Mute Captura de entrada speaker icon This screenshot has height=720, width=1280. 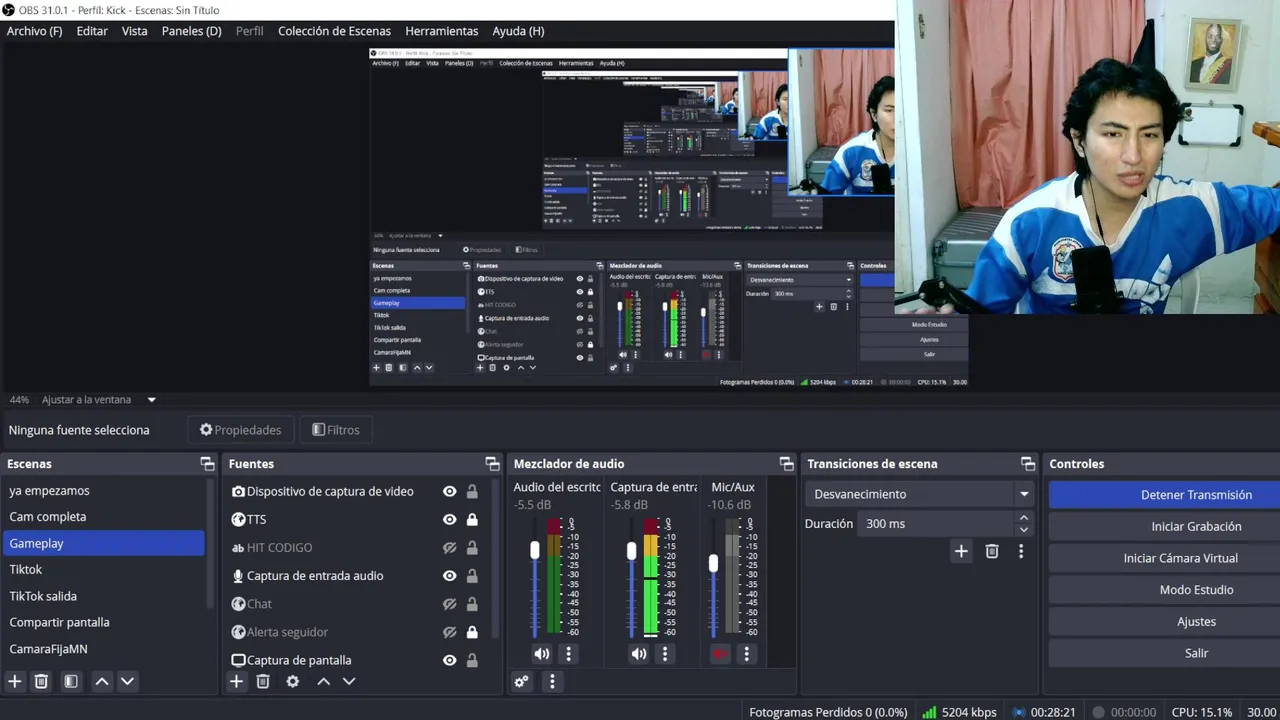click(x=638, y=654)
